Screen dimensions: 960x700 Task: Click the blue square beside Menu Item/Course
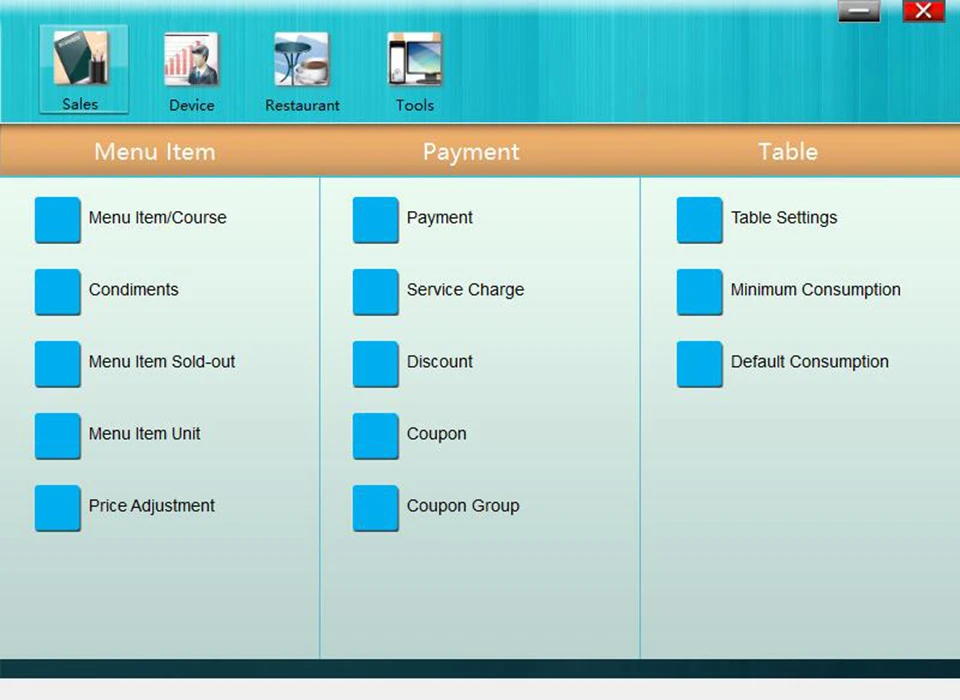58,220
